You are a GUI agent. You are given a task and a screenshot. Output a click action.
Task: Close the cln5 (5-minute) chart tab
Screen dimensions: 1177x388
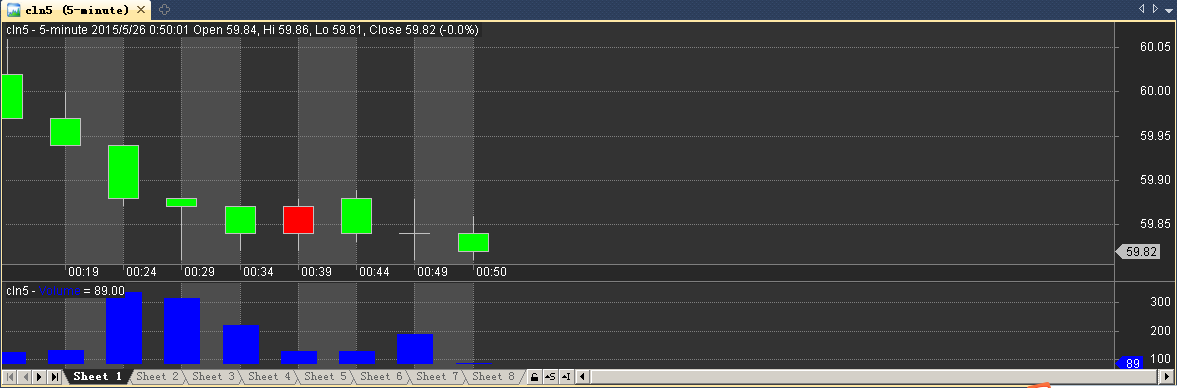pos(141,10)
